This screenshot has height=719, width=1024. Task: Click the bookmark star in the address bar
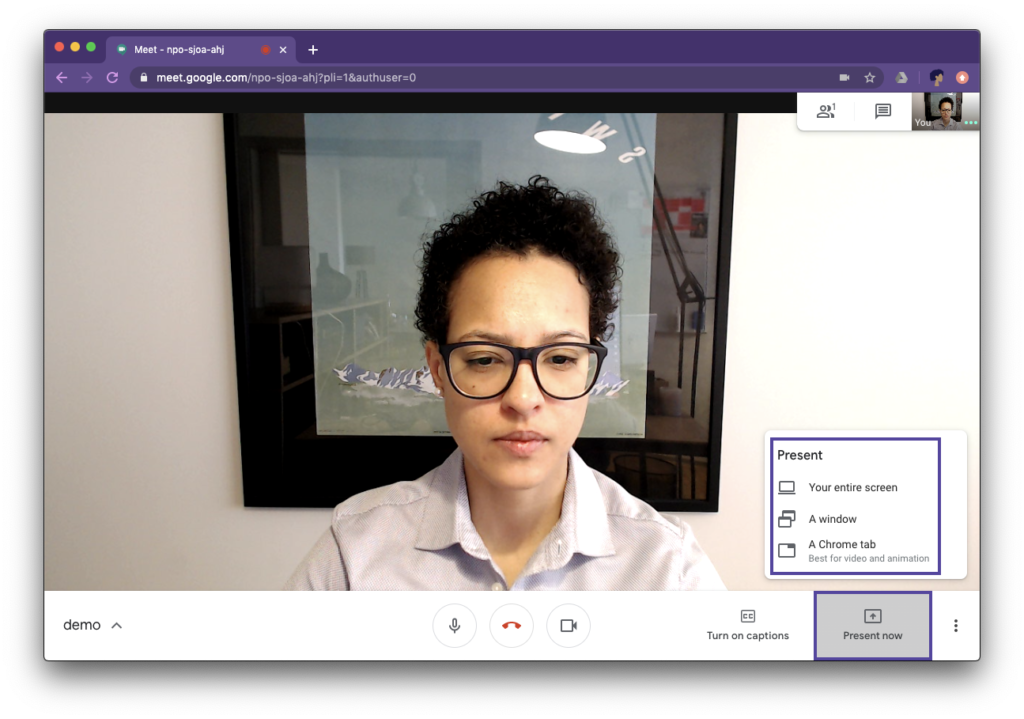click(871, 77)
